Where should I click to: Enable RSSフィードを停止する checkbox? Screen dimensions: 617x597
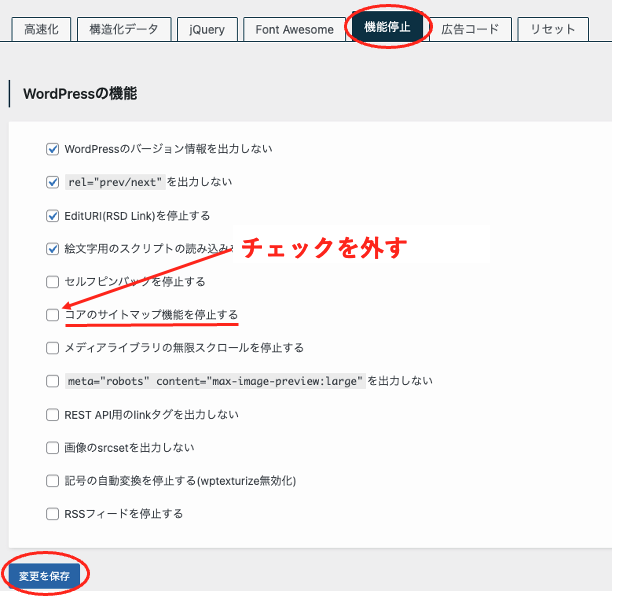(x=53, y=514)
